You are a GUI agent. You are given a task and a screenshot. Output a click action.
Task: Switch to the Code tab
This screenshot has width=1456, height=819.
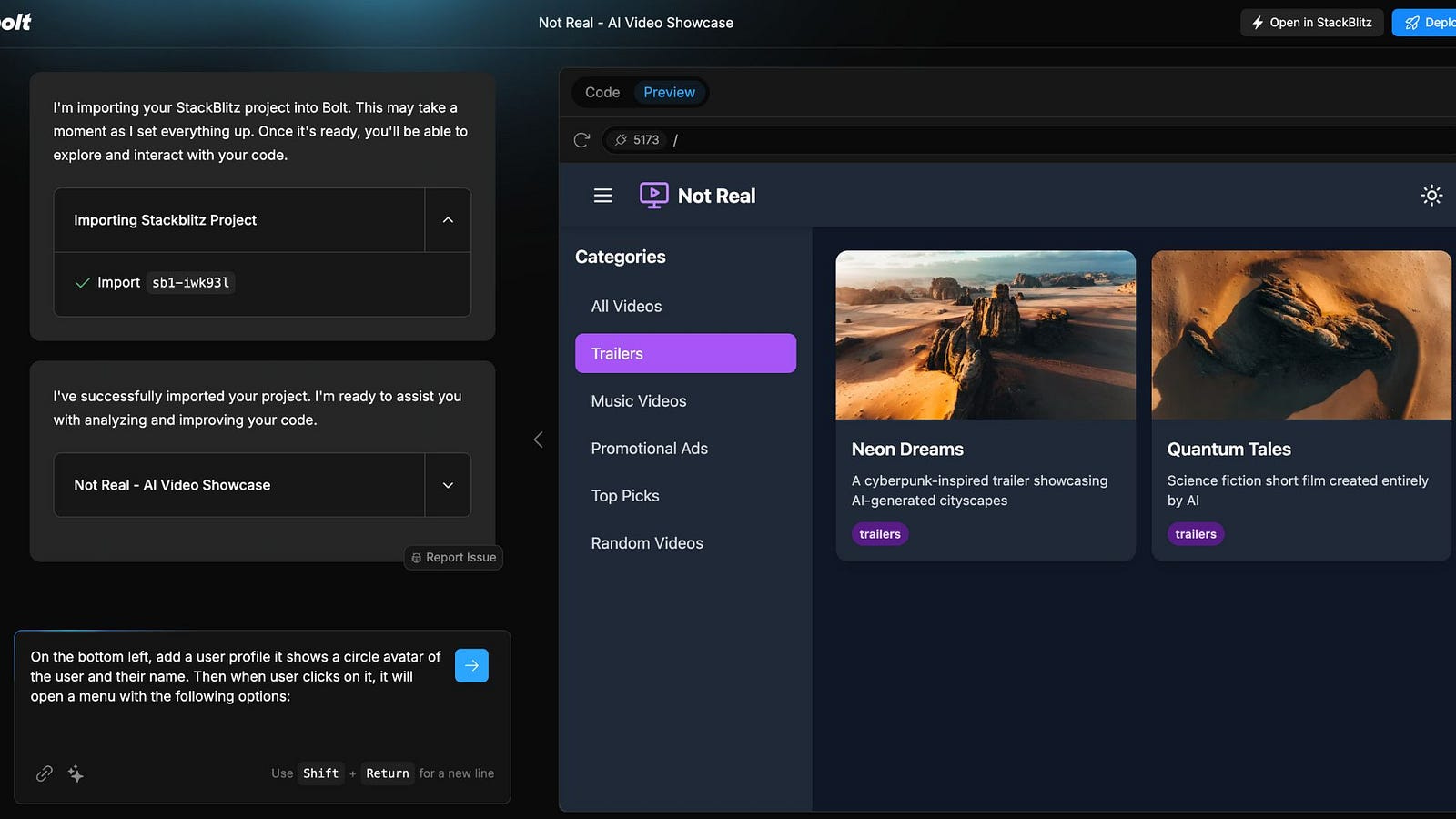(602, 92)
